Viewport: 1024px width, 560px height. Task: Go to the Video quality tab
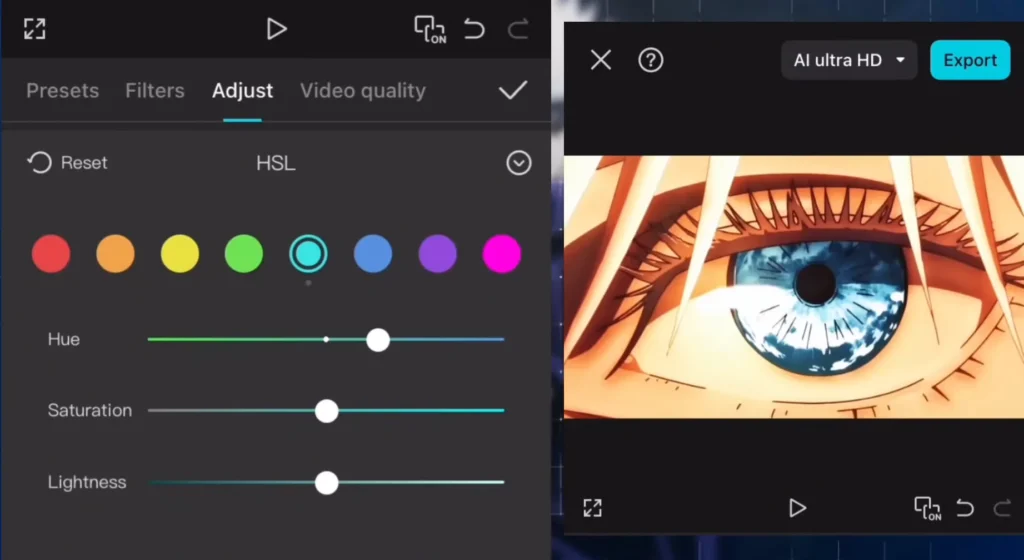tap(363, 91)
